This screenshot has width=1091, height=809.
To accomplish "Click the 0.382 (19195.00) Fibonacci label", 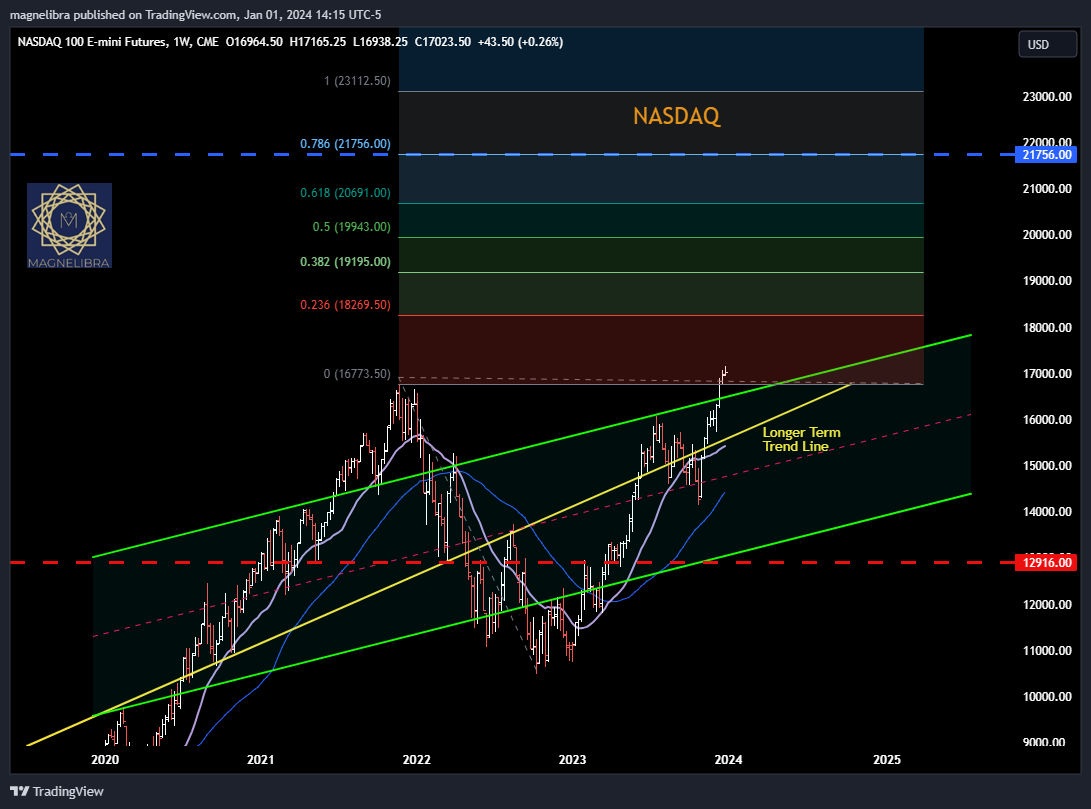I will point(345,262).
